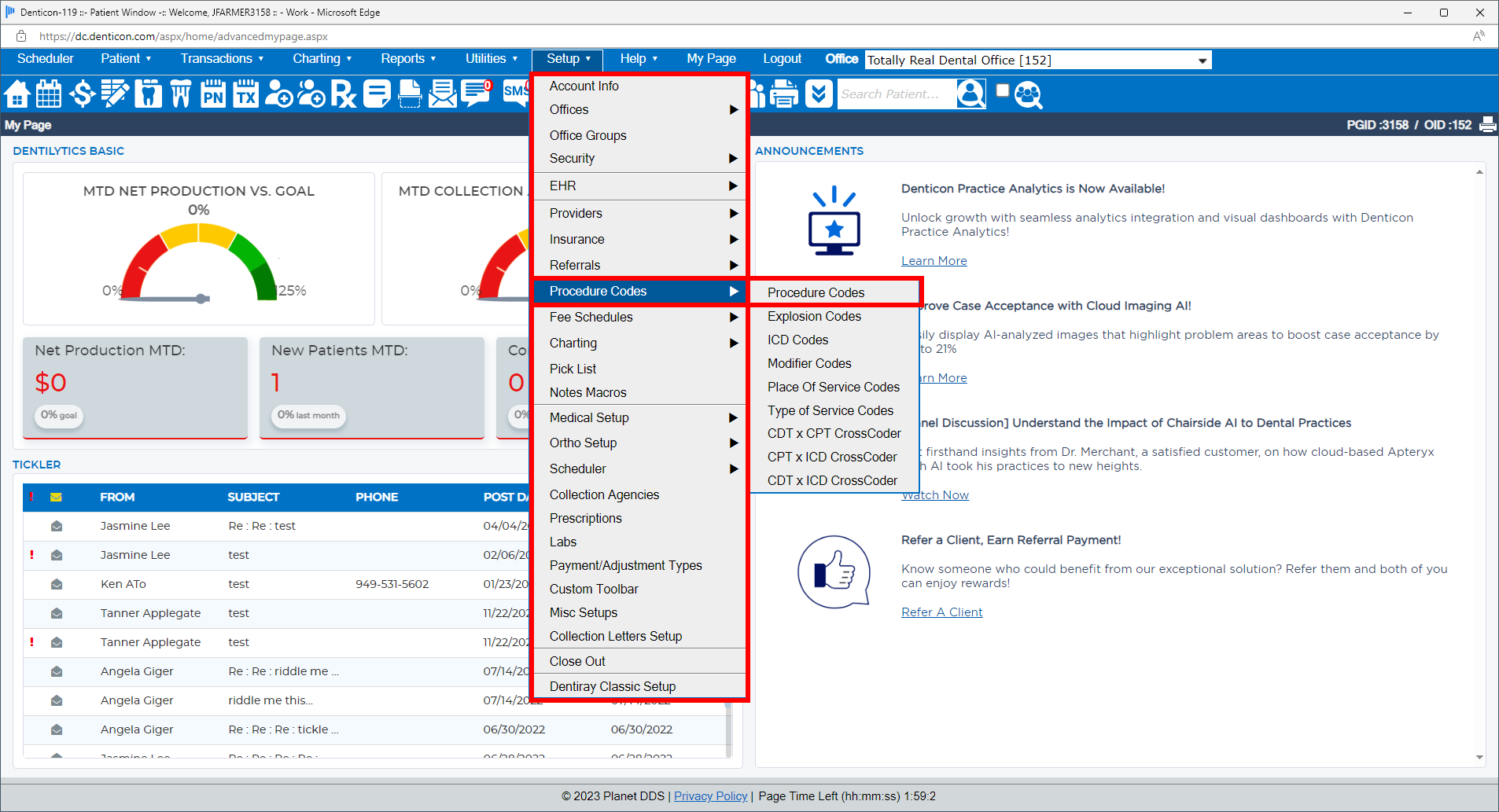Open Account Info from Setup menu
Viewport: 1499px width, 812px height.
pyautogui.click(x=639, y=86)
